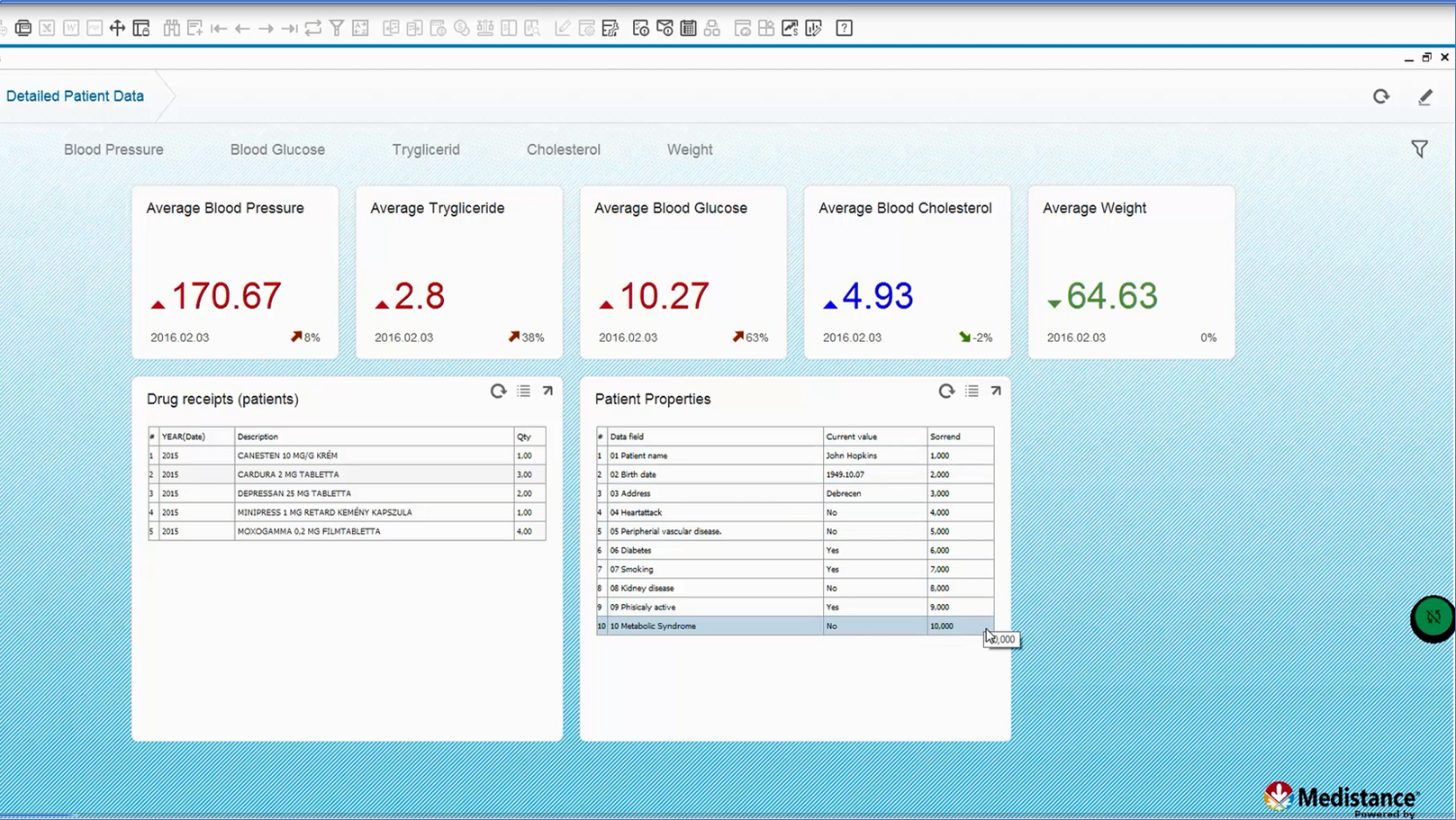Export to Word using the toolbar icon

71,28
